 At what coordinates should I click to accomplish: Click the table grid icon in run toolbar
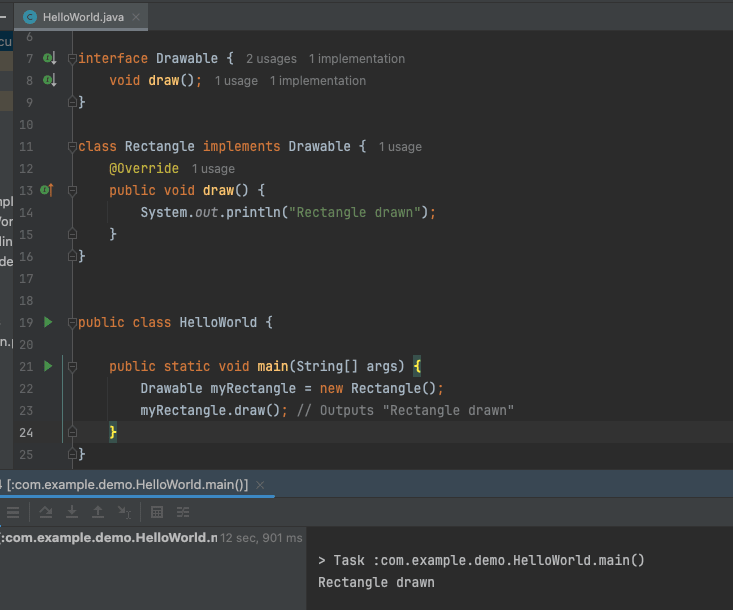(x=157, y=512)
